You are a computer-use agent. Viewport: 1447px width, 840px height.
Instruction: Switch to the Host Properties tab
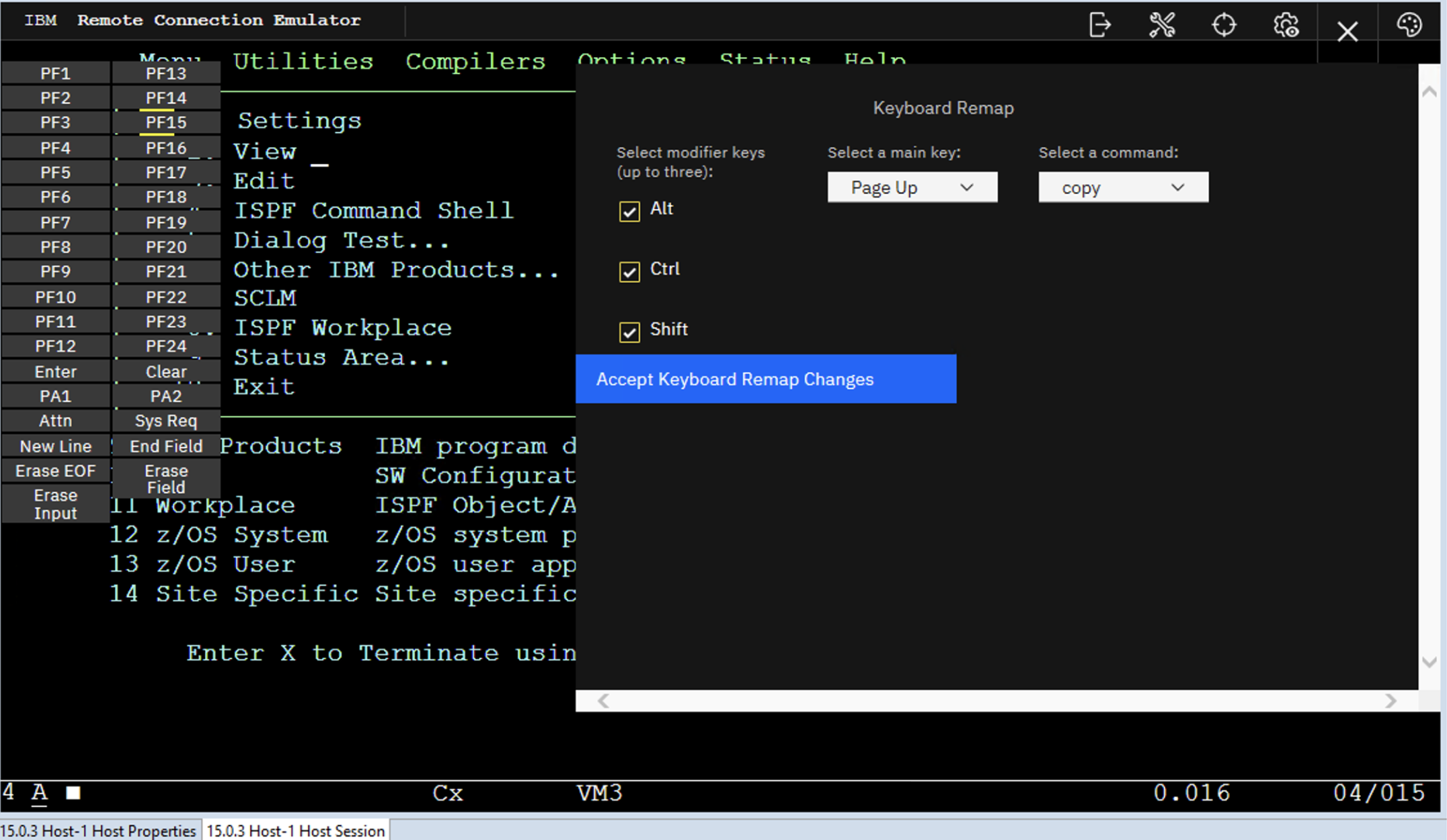(x=100, y=831)
